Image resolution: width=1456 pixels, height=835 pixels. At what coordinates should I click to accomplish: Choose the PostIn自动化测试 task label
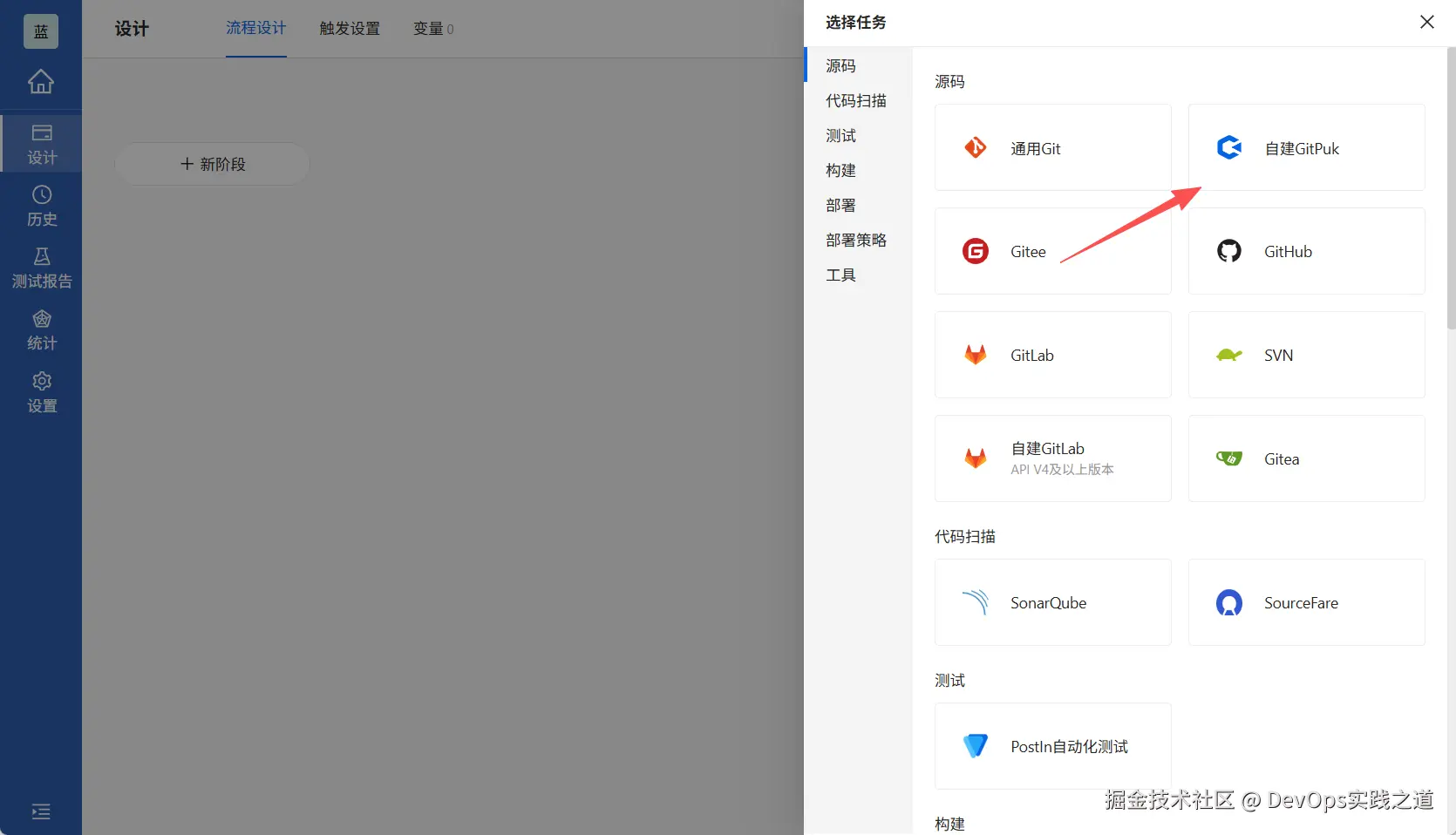(1069, 747)
